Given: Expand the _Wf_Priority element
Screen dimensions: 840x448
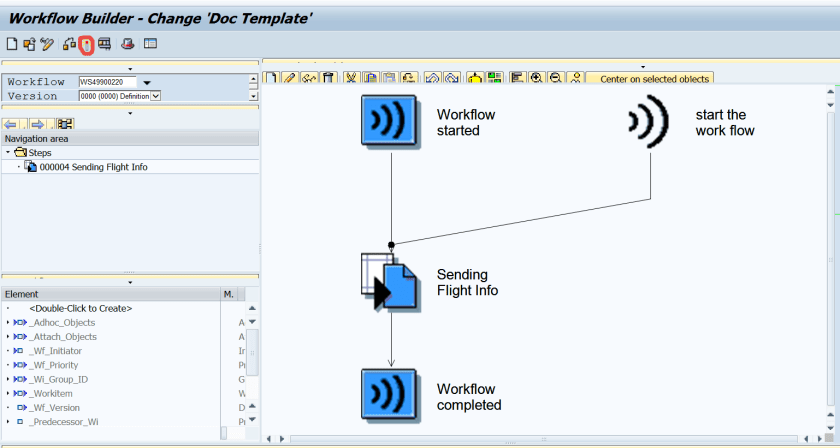Looking at the screenshot, I should tap(8, 365).
